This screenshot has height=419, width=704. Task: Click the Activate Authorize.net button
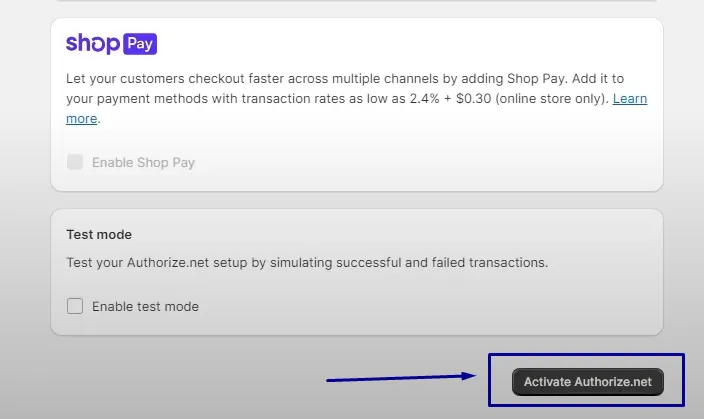[588, 382]
